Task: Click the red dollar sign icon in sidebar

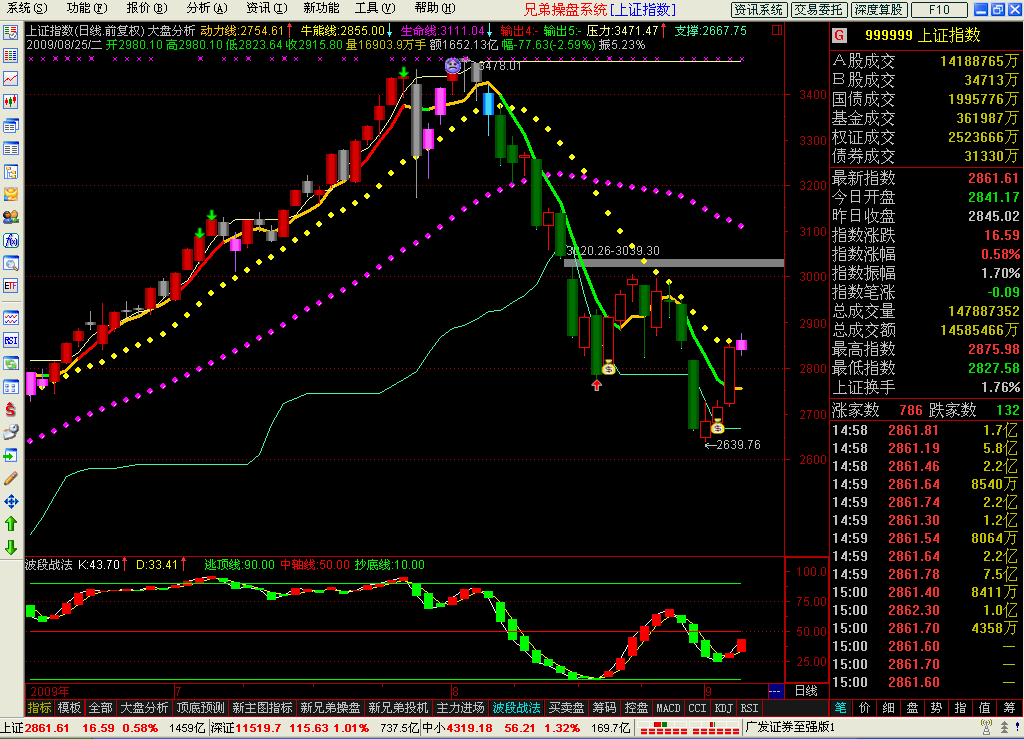Action: (10, 409)
